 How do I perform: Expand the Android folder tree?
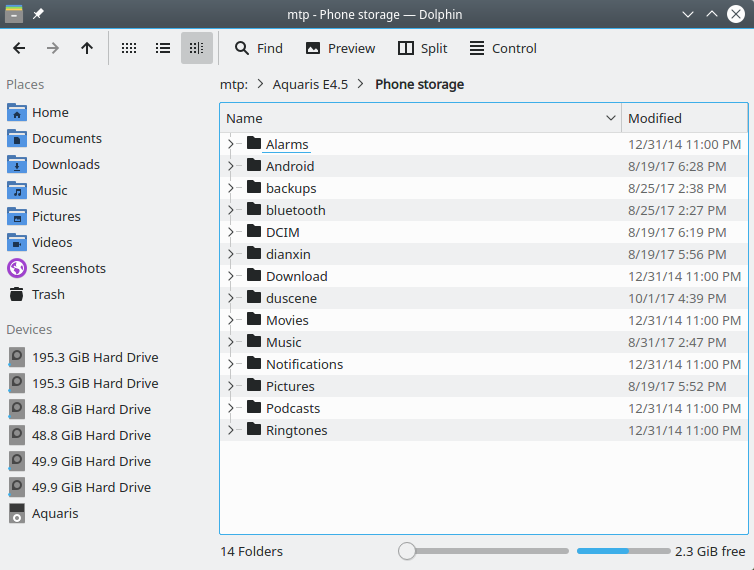point(231,166)
